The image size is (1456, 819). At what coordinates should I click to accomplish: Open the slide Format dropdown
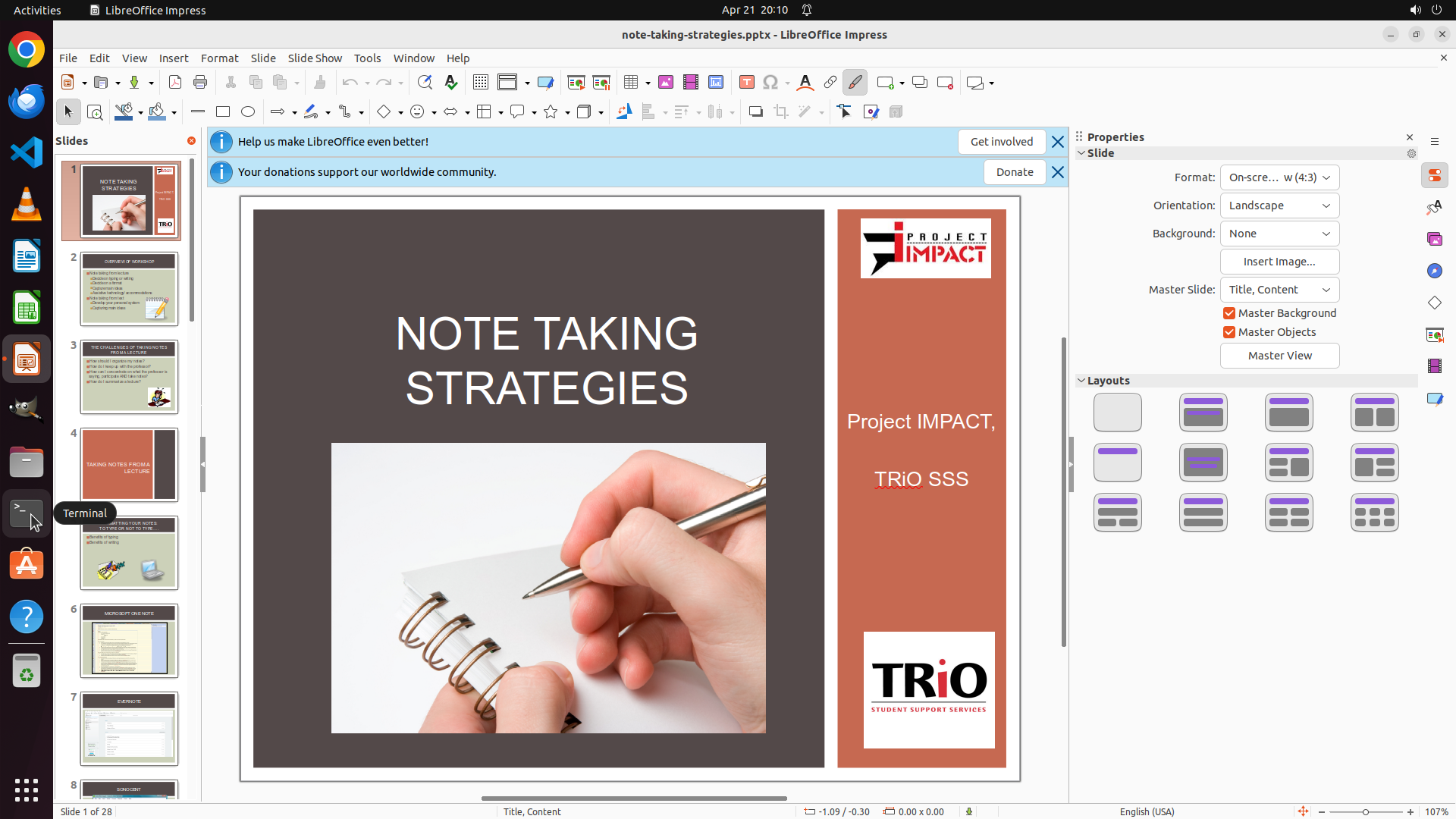1279,177
